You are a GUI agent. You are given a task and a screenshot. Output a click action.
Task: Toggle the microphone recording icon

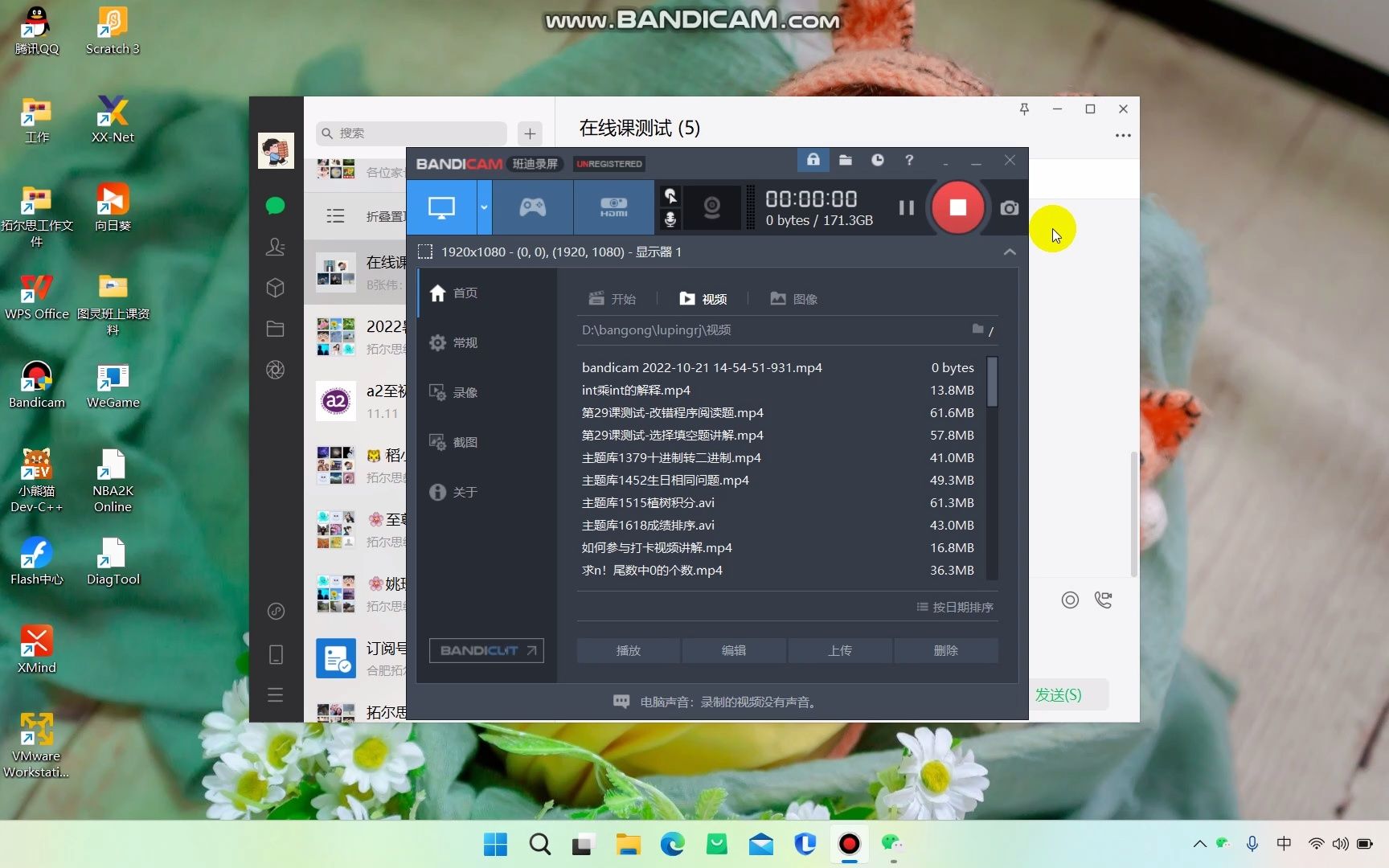(x=670, y=219)
